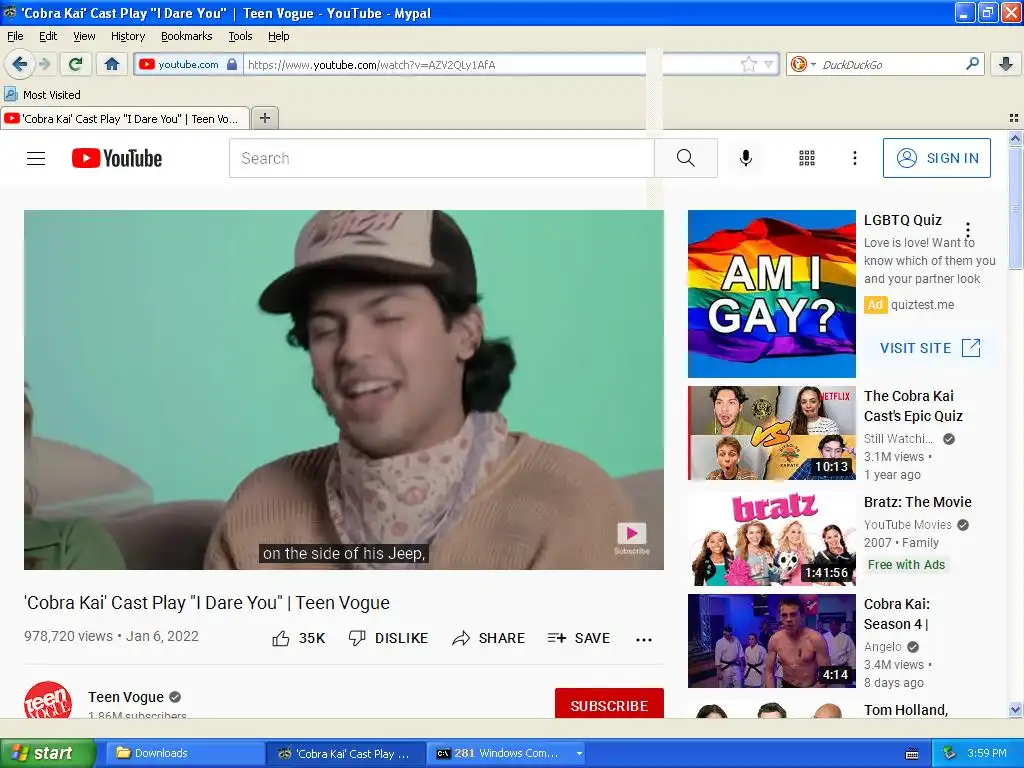The width and height of the screenshot is (1024, 768).
Task: Open the Edit menu
Action: 48,36
